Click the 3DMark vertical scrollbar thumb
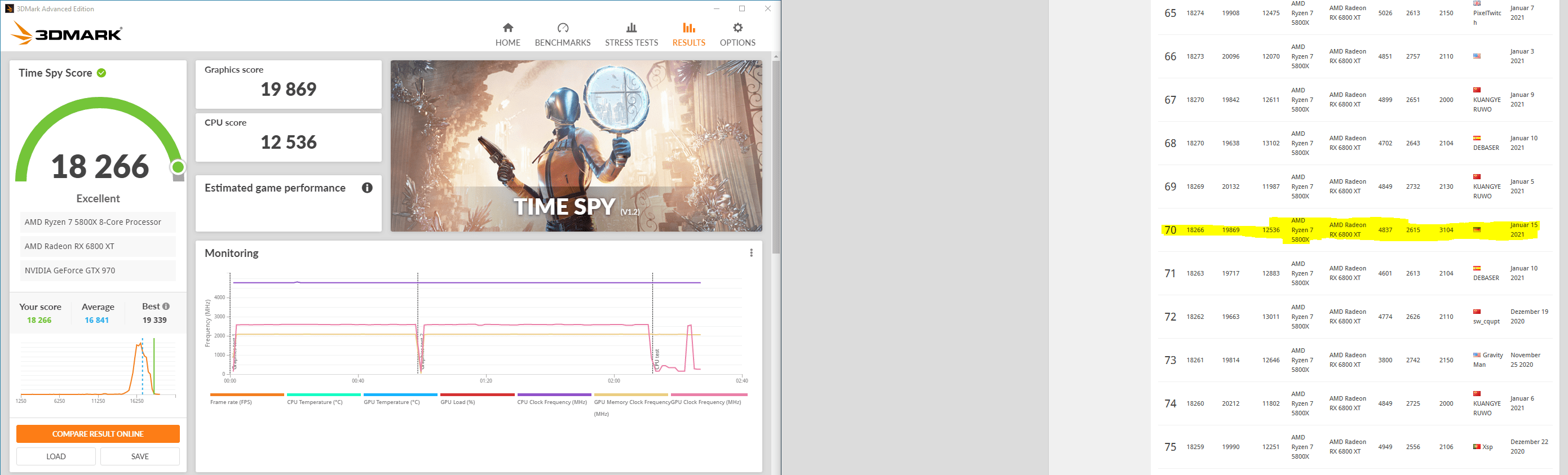This screenshot has width=1568, height=475. tap(775, 156)
